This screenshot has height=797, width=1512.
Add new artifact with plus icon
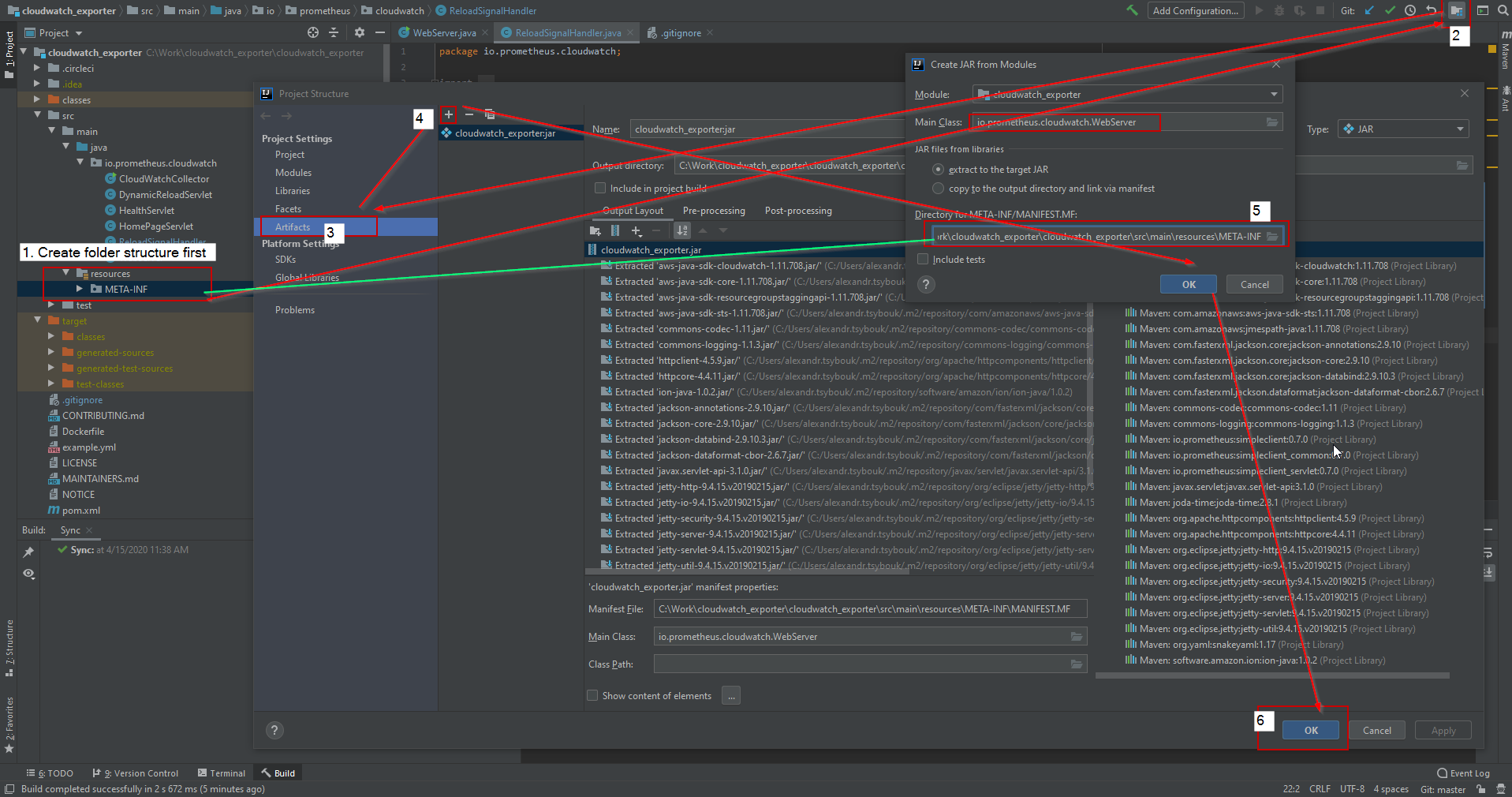coord(448,114)
